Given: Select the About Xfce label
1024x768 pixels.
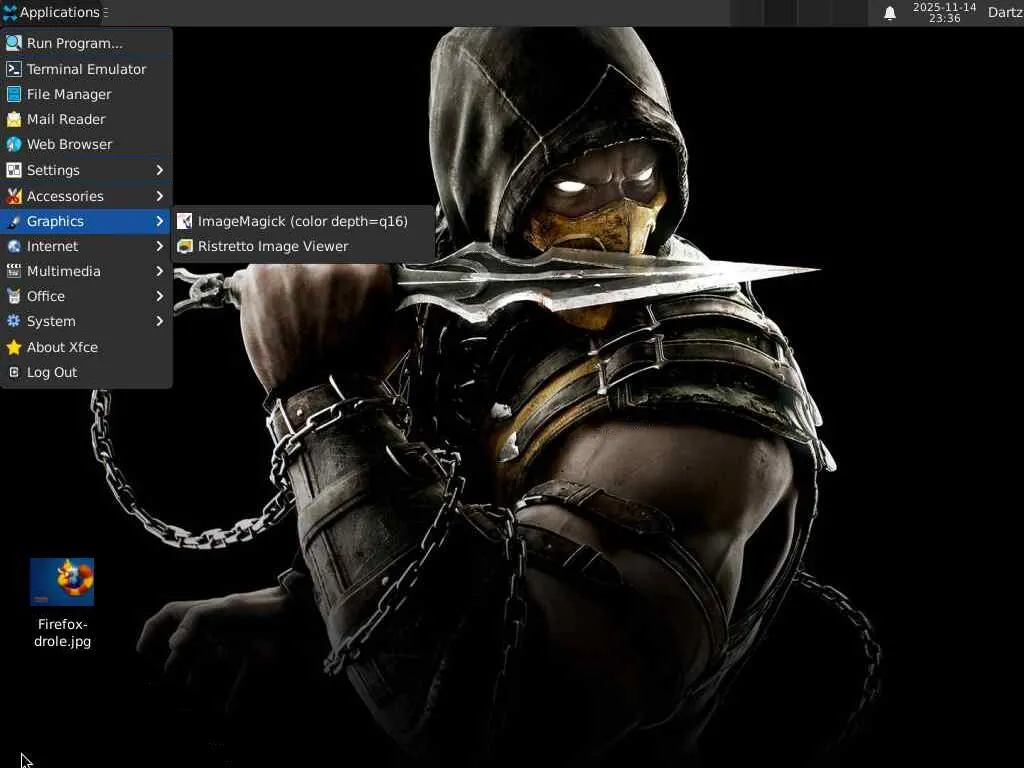Looking at the screenshot, I should [x=62, y=347].
